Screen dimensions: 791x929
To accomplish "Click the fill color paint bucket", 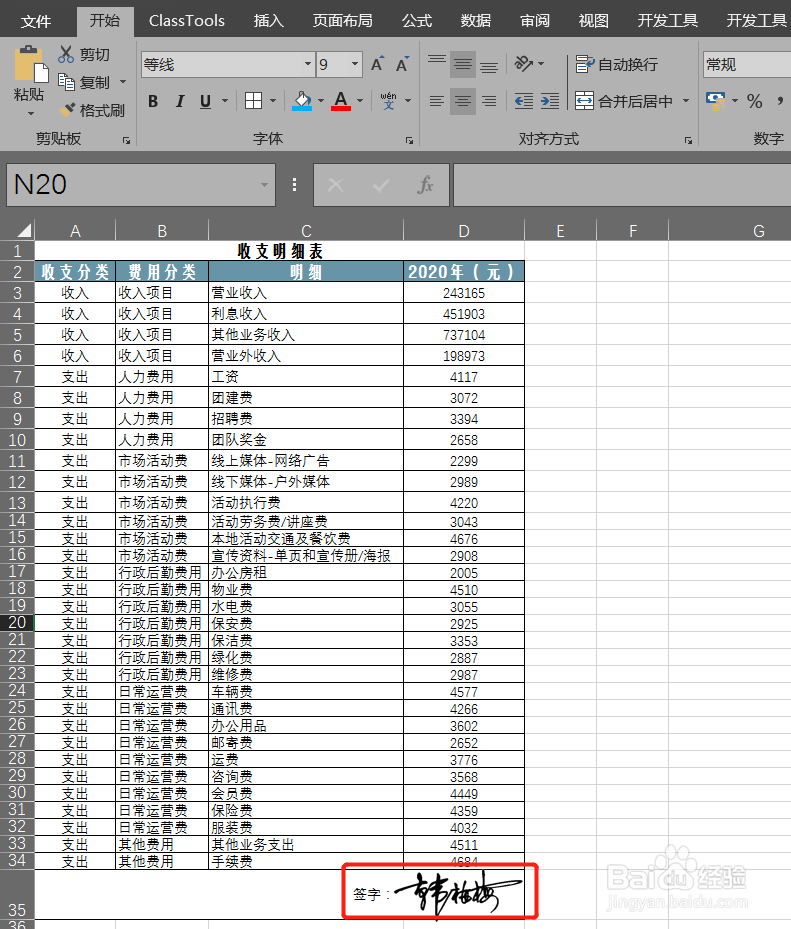I will [x=302, y=101].
